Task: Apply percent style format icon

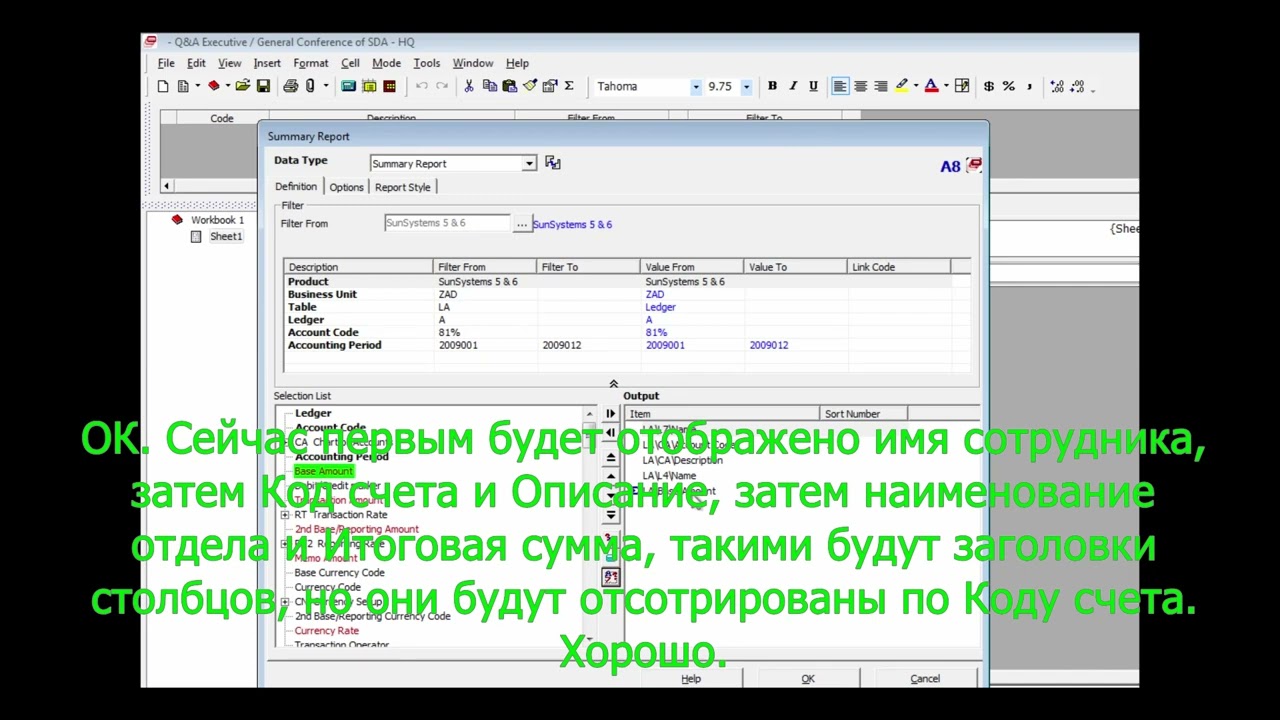Action: [1008, 86]
